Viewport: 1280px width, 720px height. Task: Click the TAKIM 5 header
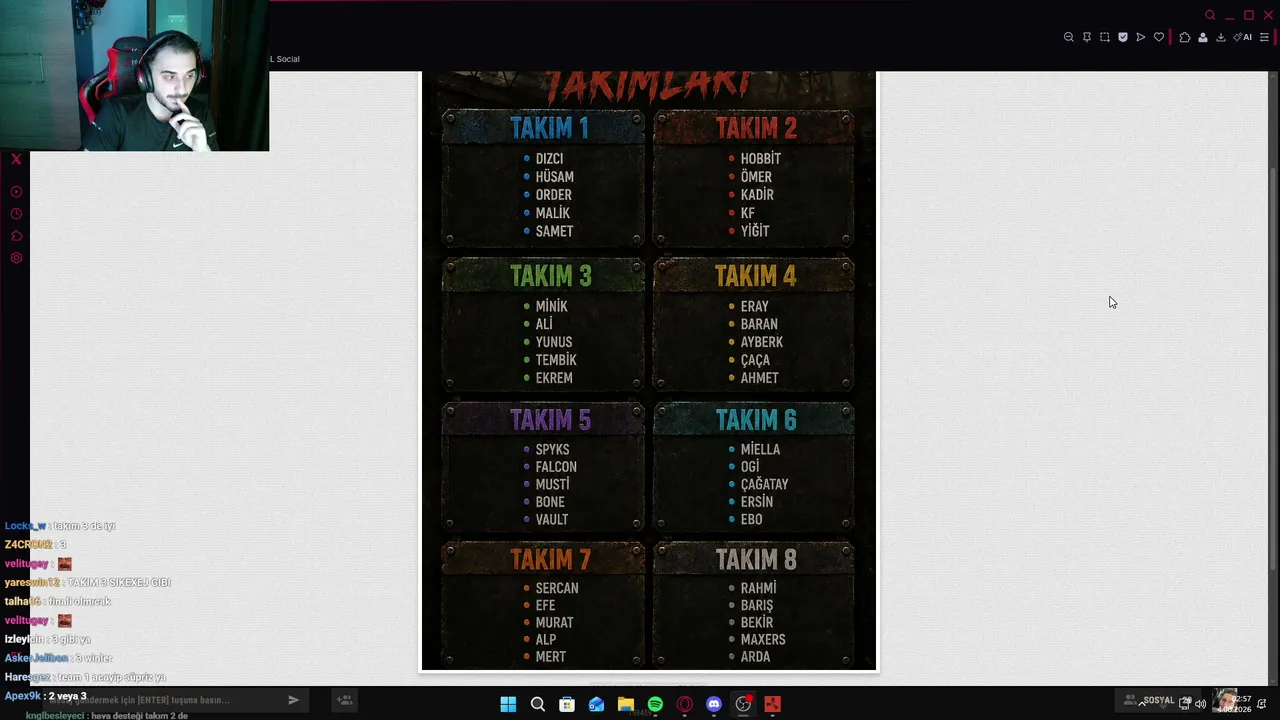coord(551,420)
